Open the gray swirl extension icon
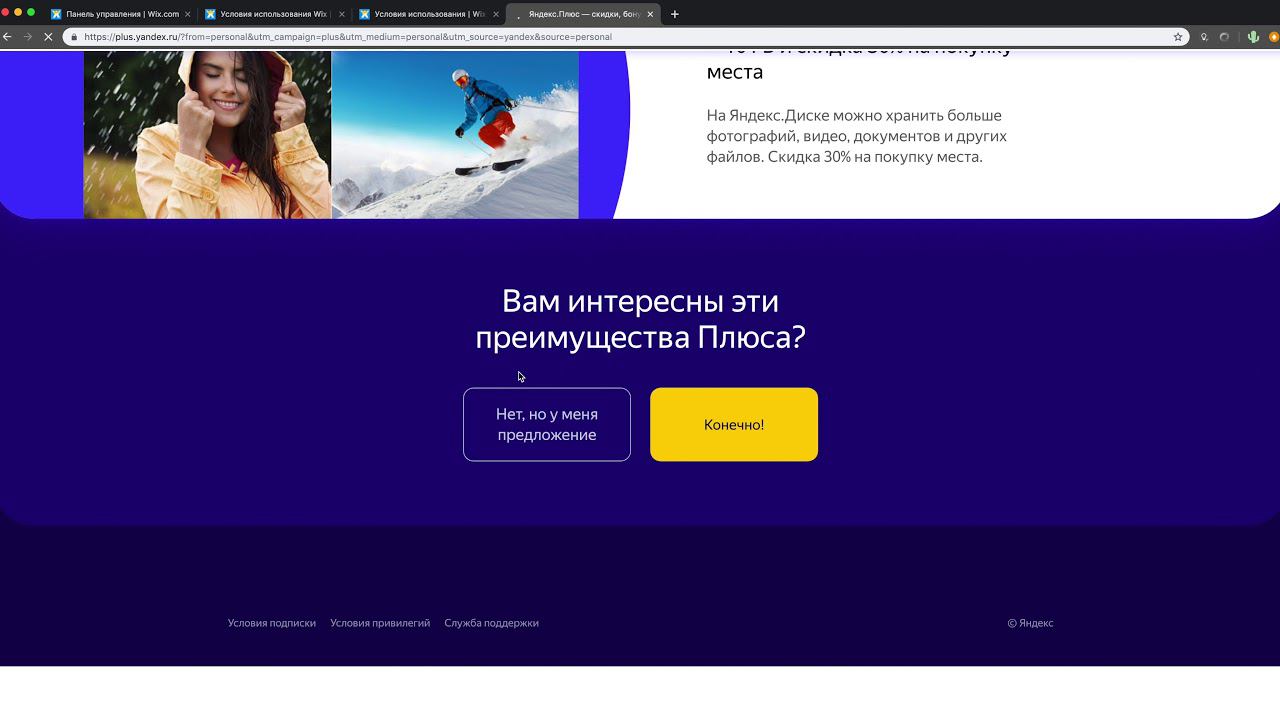Viewport: 1280px width, 720px height. coord(1225,37)
